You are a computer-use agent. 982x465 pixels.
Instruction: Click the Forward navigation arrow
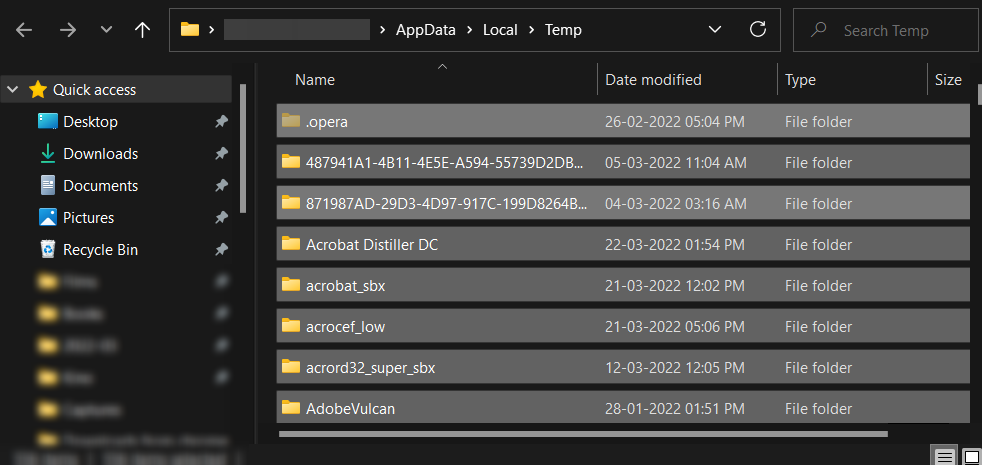pyautogui.click(x=68, y=30)
